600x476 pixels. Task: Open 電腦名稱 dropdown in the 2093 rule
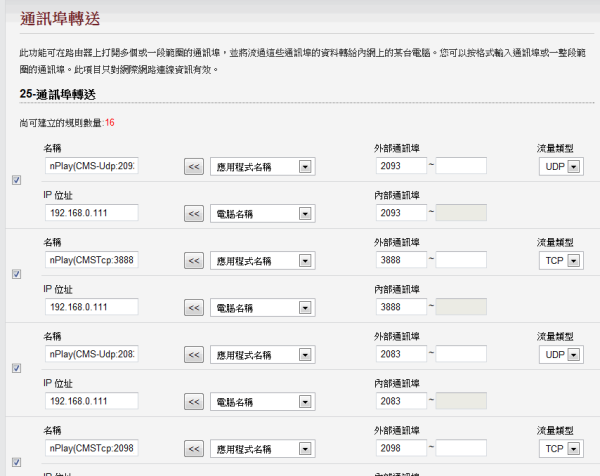(262, 214)
